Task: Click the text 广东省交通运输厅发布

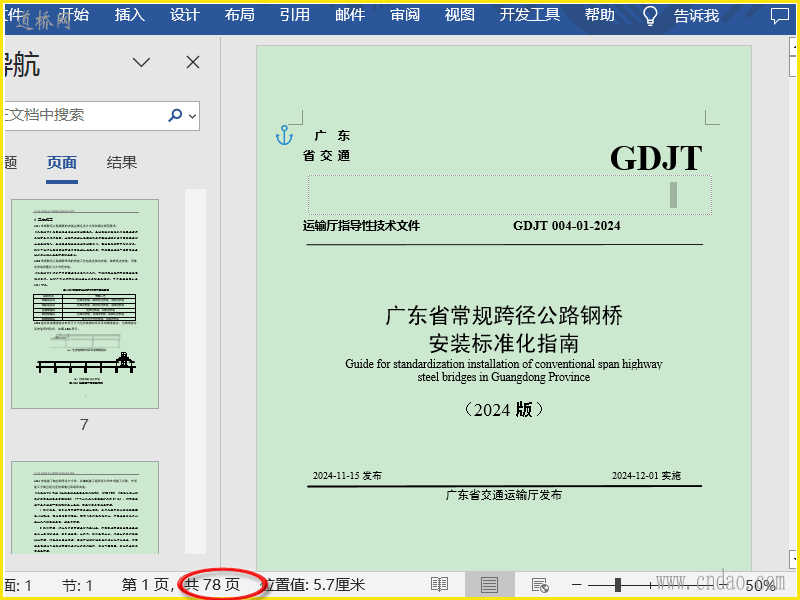Action: [x=504, y=495]
